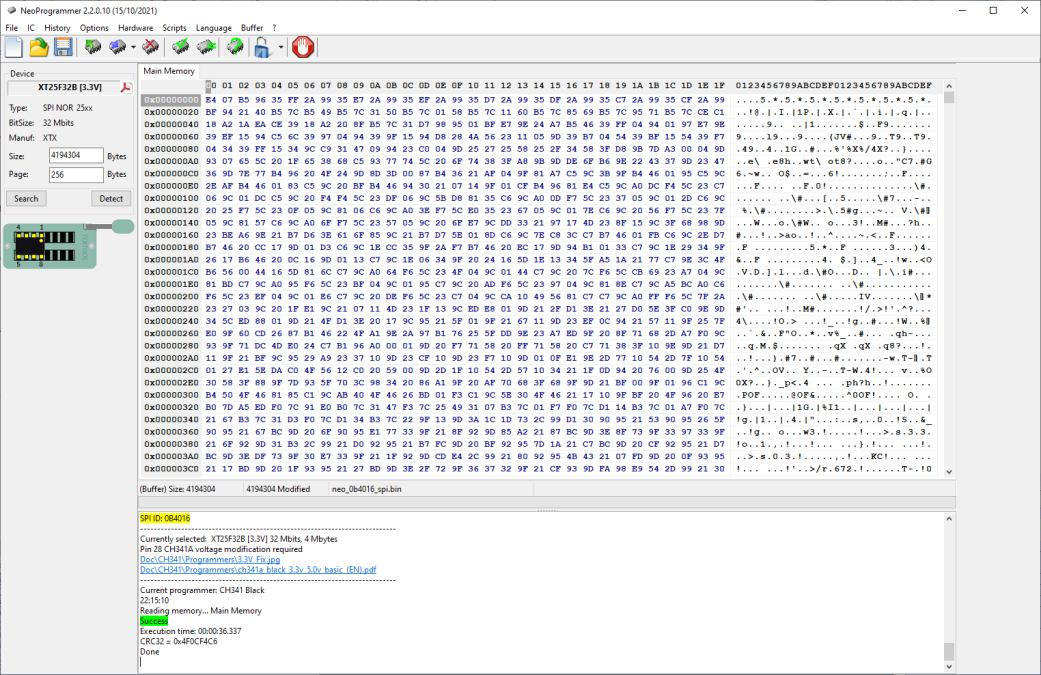Click the green 'Success' log entry
Image resolution: width=1041 pixels, height=675 pixels.
pyautogui.click(x=154, y=621)
